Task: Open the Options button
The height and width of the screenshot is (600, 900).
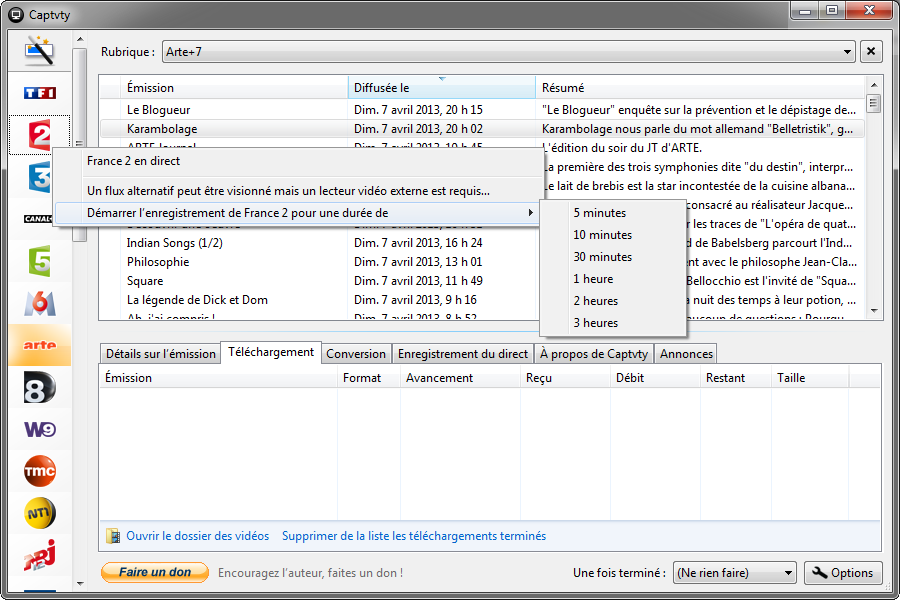Action: point(843,573)
